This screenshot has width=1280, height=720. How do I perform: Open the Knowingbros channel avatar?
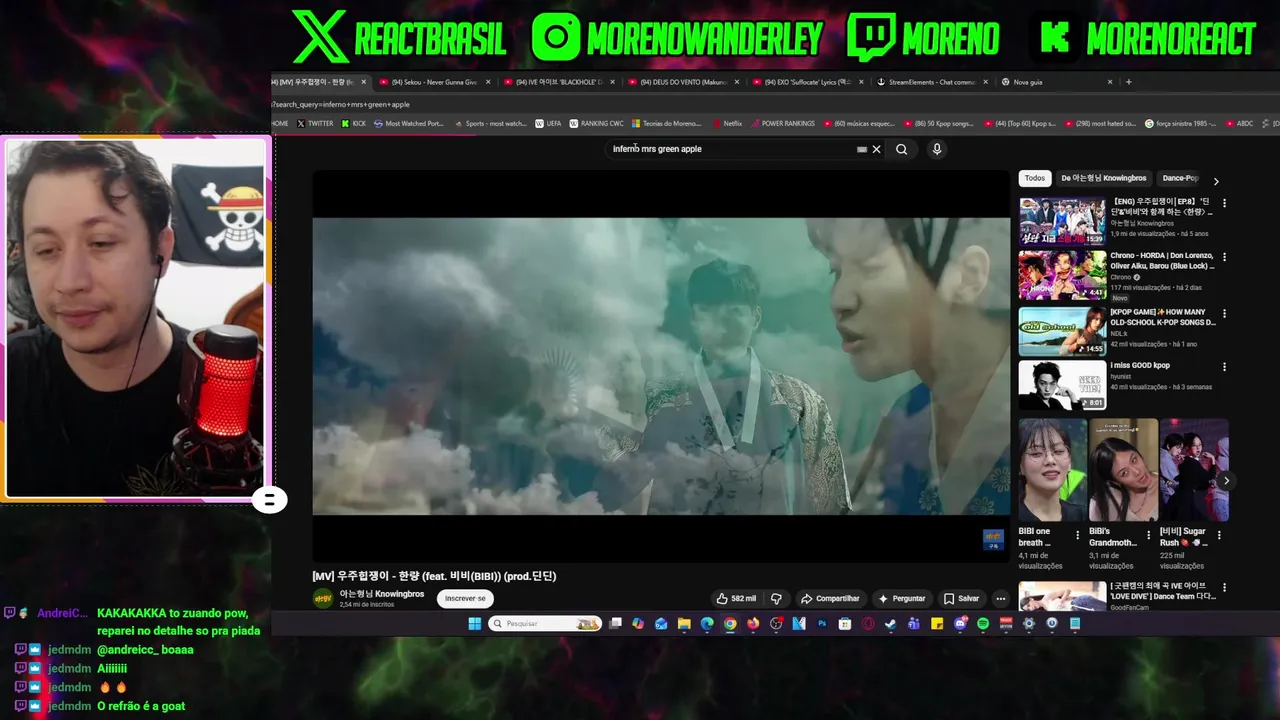point(323,598)
